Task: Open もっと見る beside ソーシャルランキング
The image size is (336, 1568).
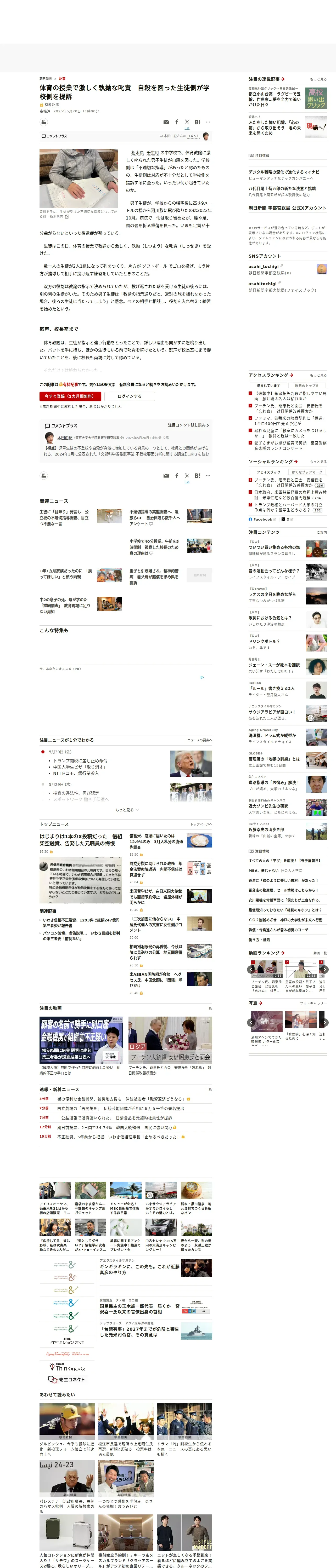Action: (x=318, y=462)
